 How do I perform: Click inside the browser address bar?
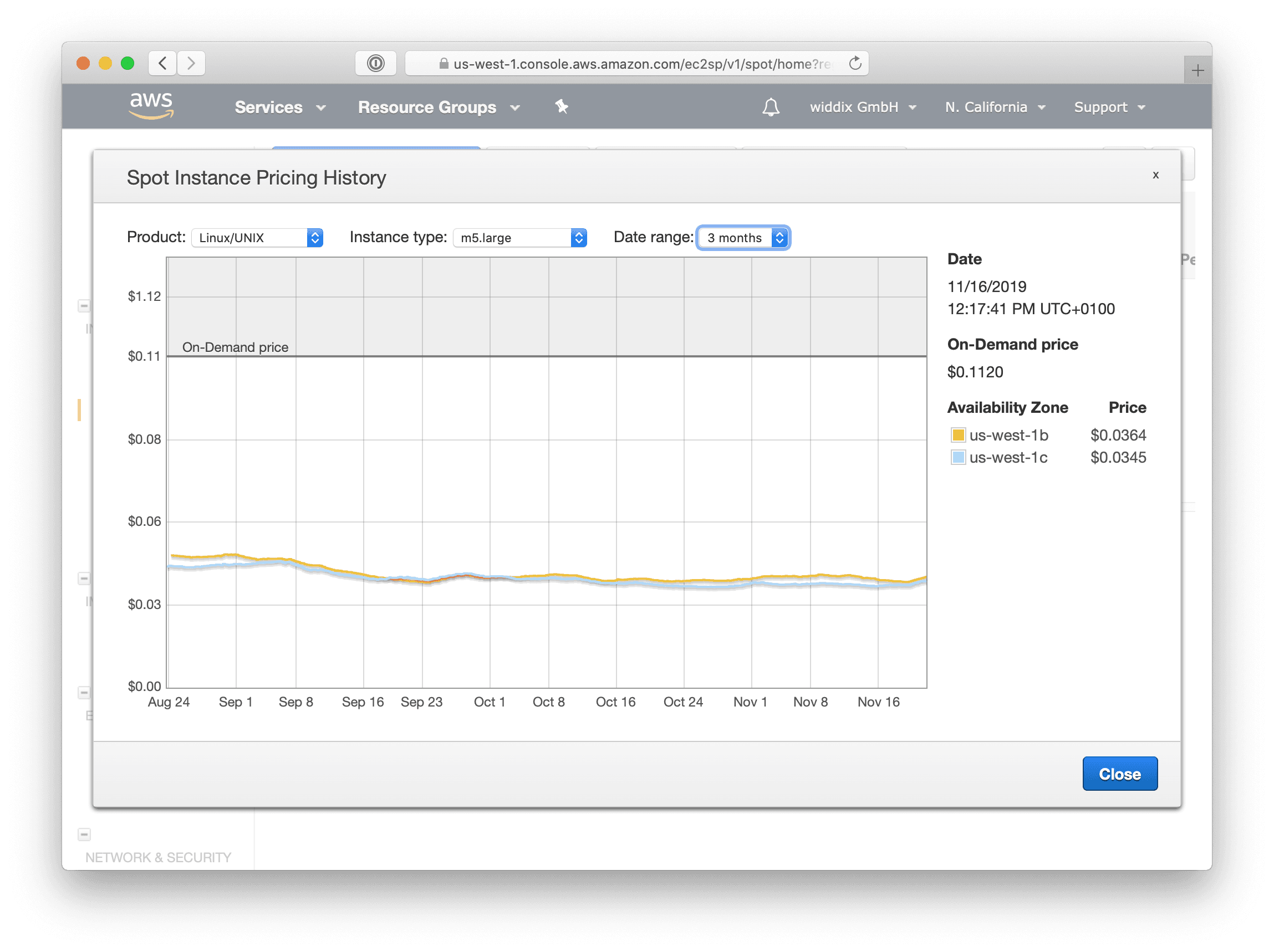(634, 64)
